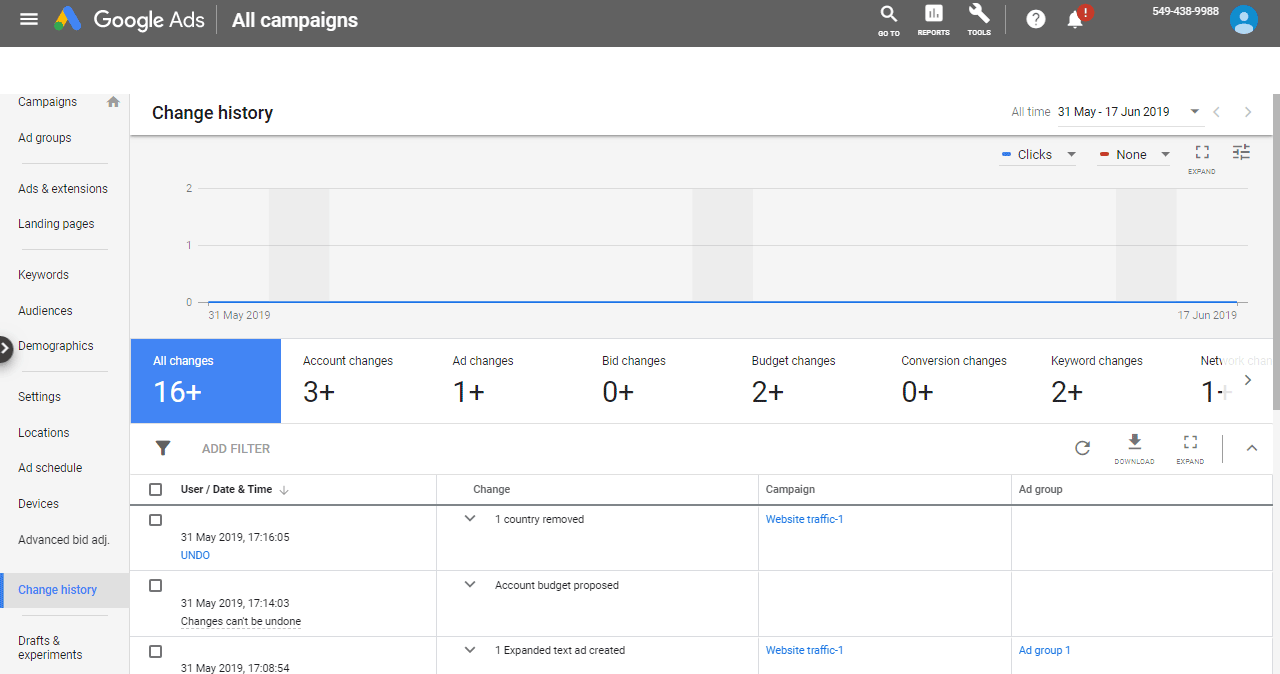This screenshot has width=1280, height=674.
Task: Click the chart adjust settings icon
Action: click(x=1241, y=152)
